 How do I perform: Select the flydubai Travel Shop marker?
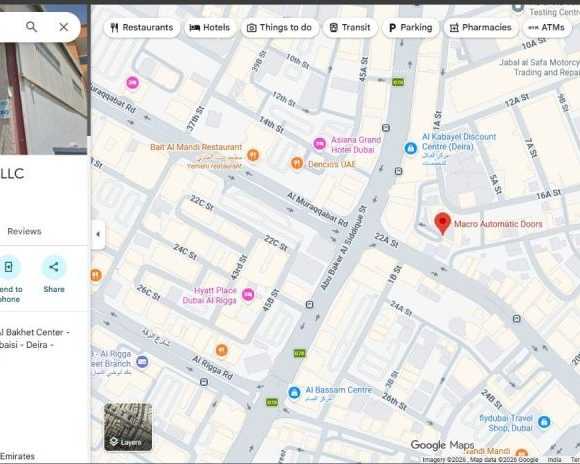point(544,422)
